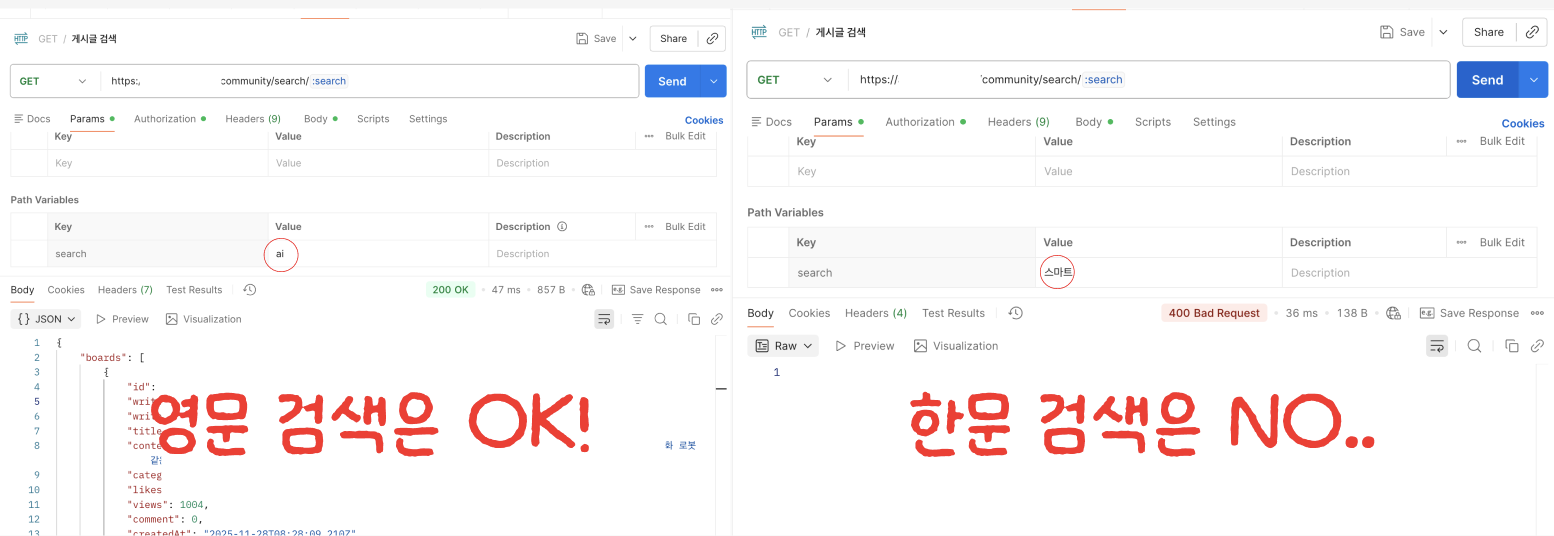Open Scripts tab in right window
The height and width of the screenshot is (536, 1554).
click(1153, 122)
